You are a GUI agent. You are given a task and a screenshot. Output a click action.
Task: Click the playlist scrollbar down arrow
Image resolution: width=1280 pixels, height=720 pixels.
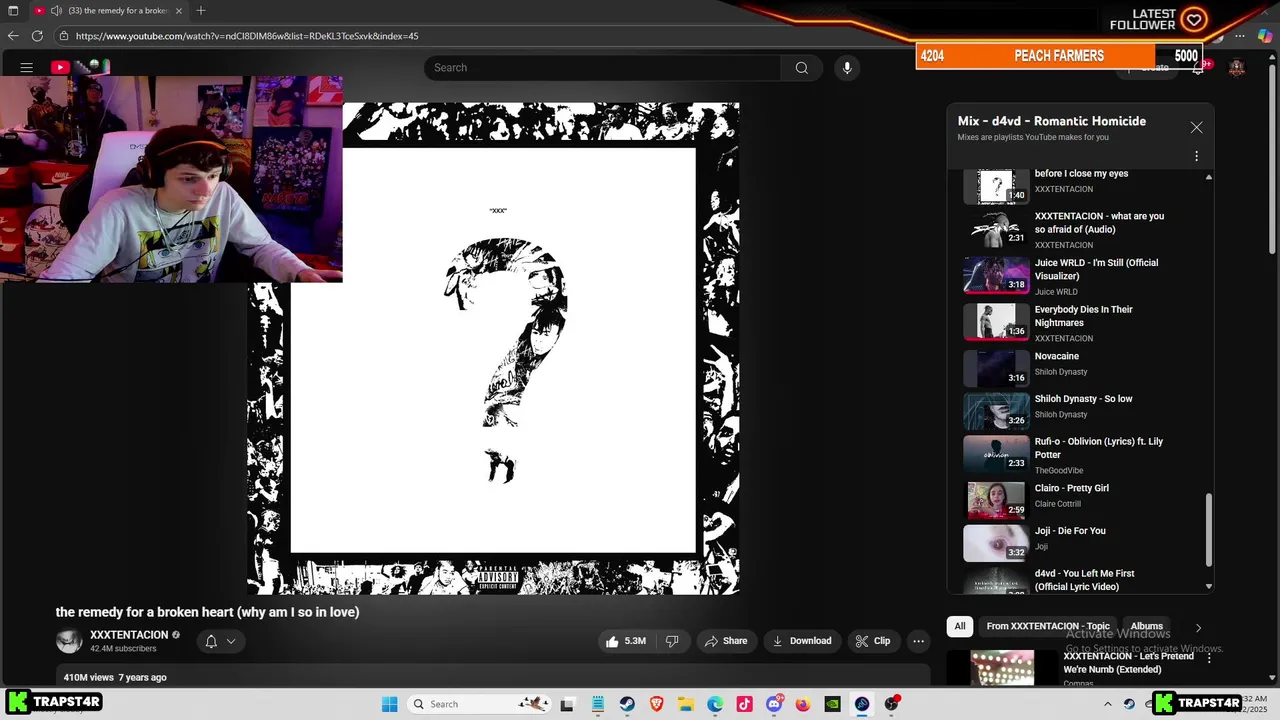pyautogui.click(x=1209, y=587)
